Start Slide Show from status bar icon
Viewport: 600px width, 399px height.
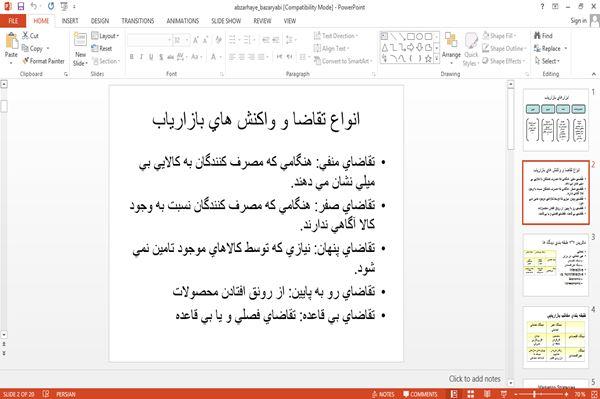click(x=504, y=394)
